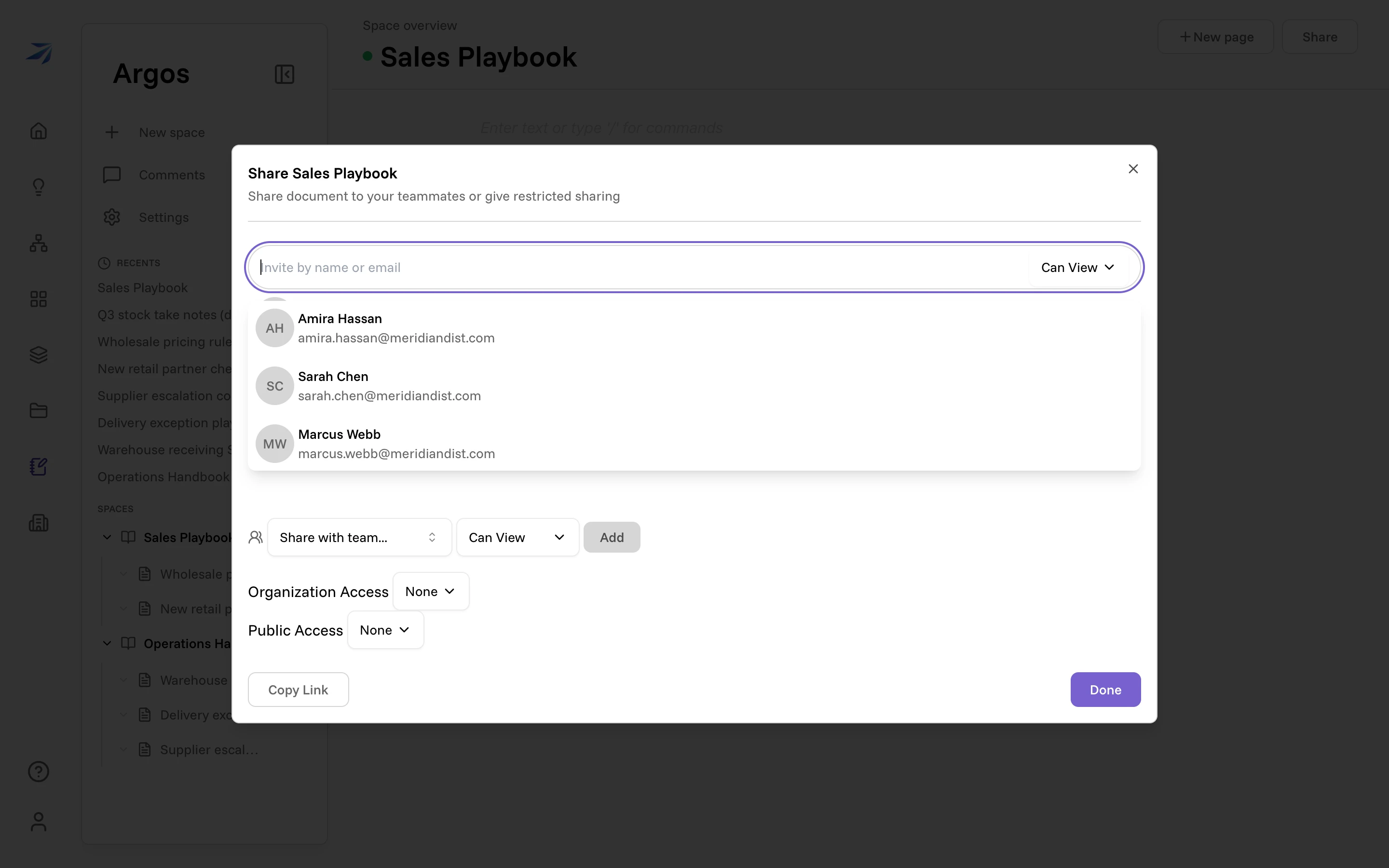Open 'New retail p' tree page
Screen dimensions: 1389x868
[196, 609]
